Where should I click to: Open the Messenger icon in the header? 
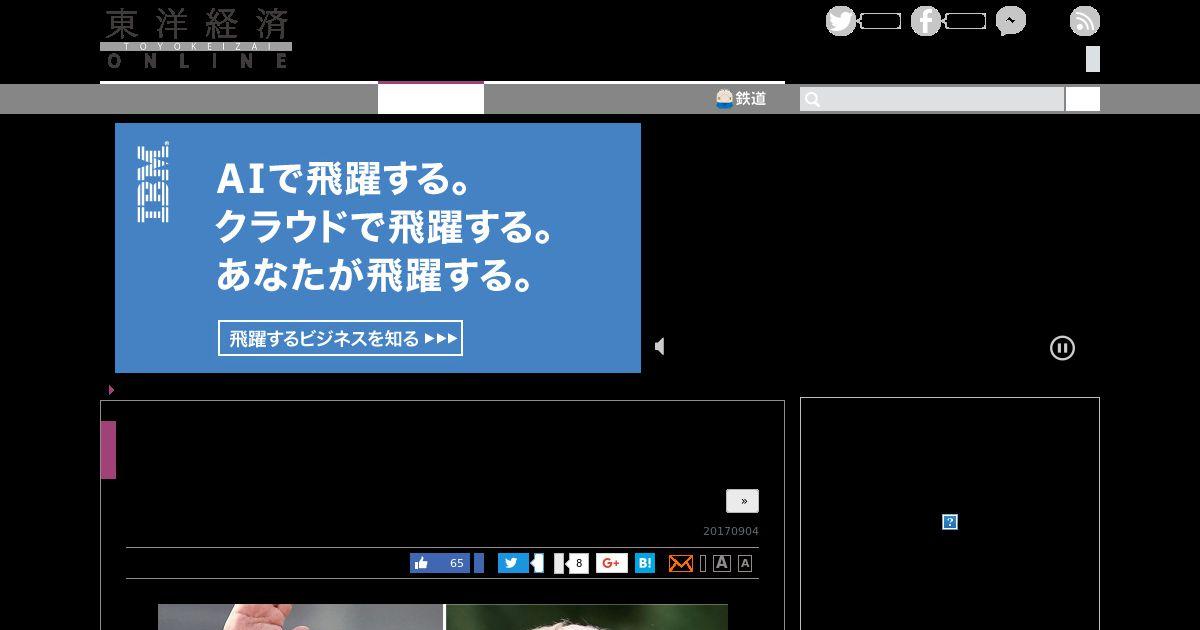1011,21
